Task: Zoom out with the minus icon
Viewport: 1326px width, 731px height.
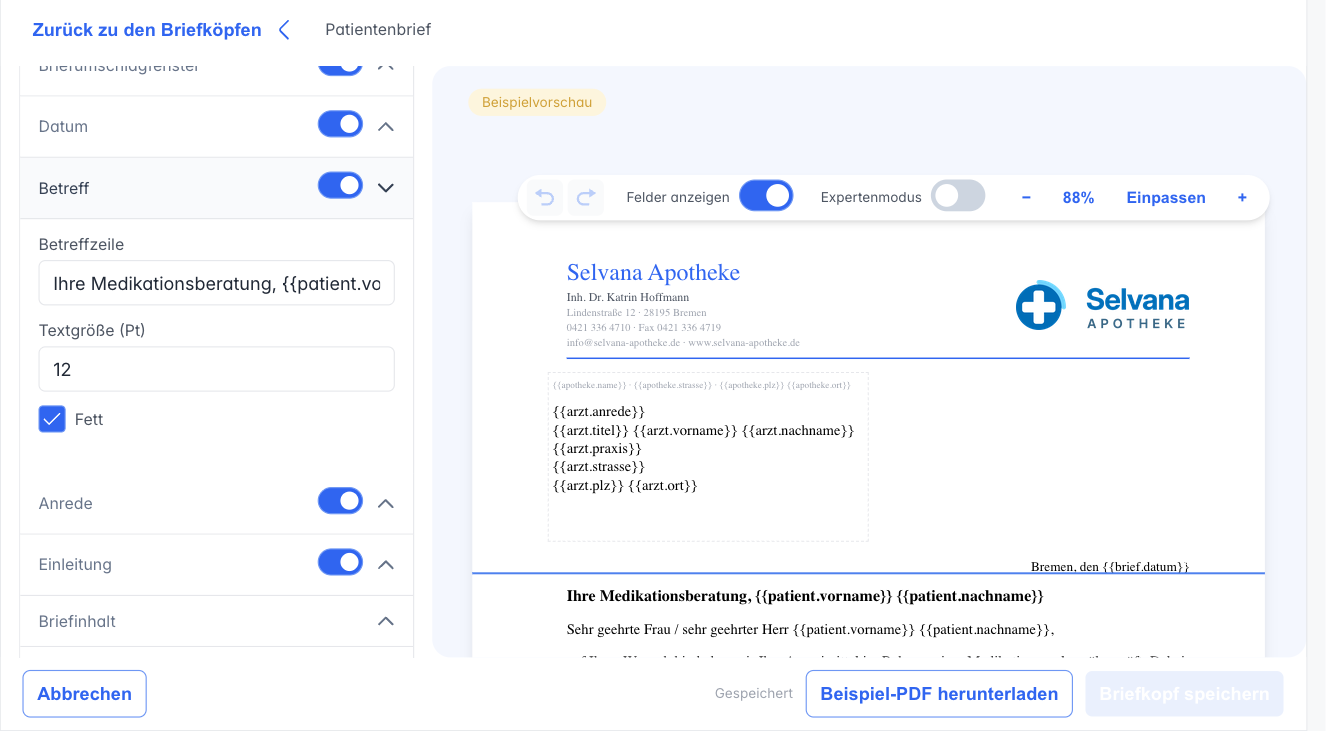Action: point(1026,198)
